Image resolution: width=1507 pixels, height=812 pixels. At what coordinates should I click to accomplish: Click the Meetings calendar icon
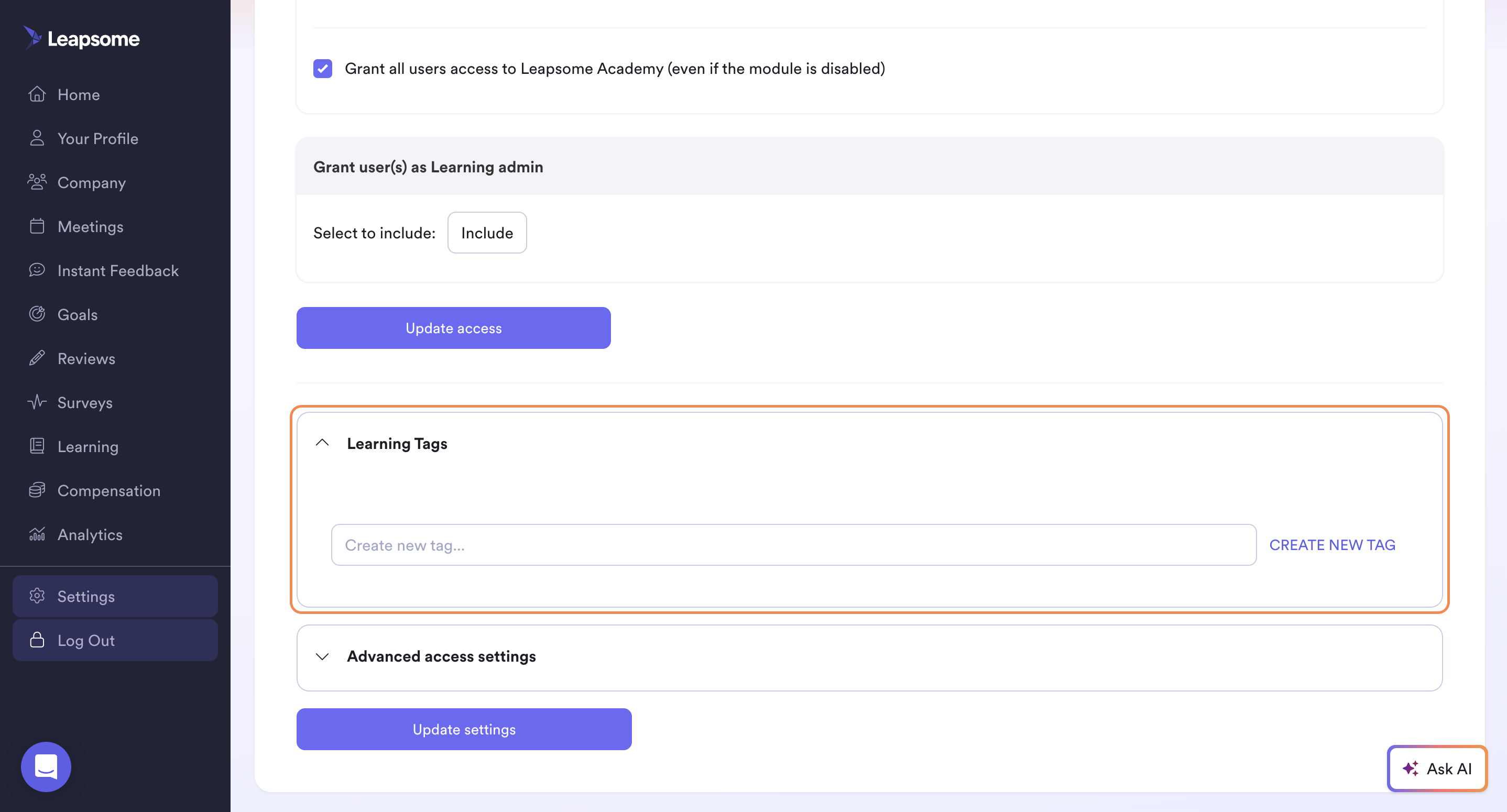[37, 226]
